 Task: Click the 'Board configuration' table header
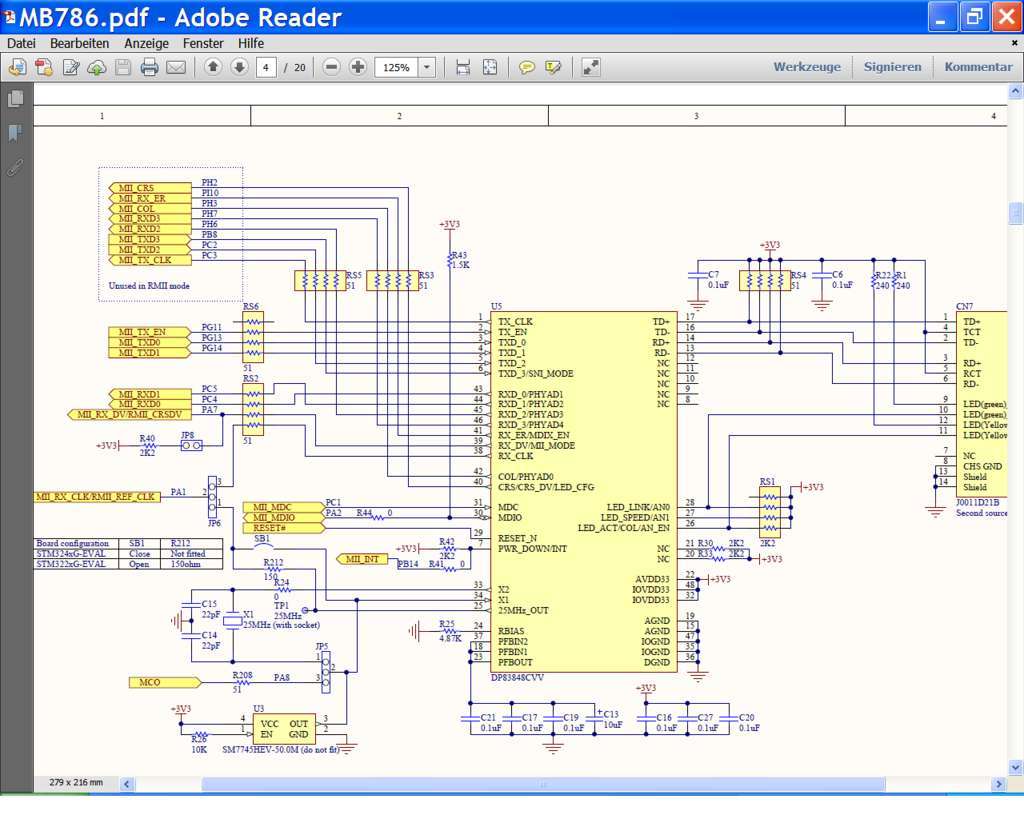pyautogui.click(x=72, y=543)
